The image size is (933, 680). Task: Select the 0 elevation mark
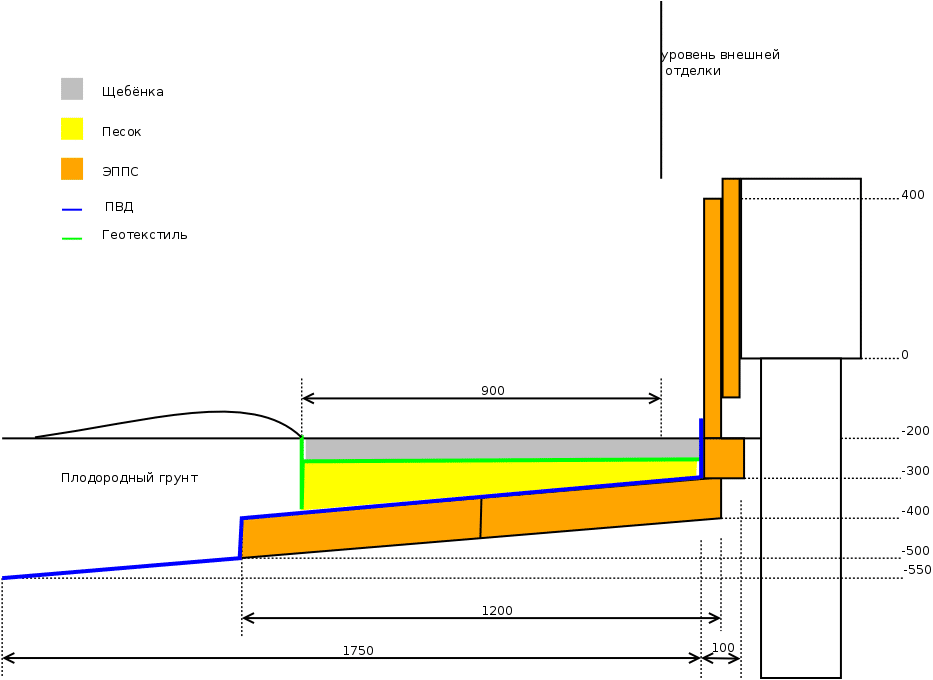(x=905, y=355)
